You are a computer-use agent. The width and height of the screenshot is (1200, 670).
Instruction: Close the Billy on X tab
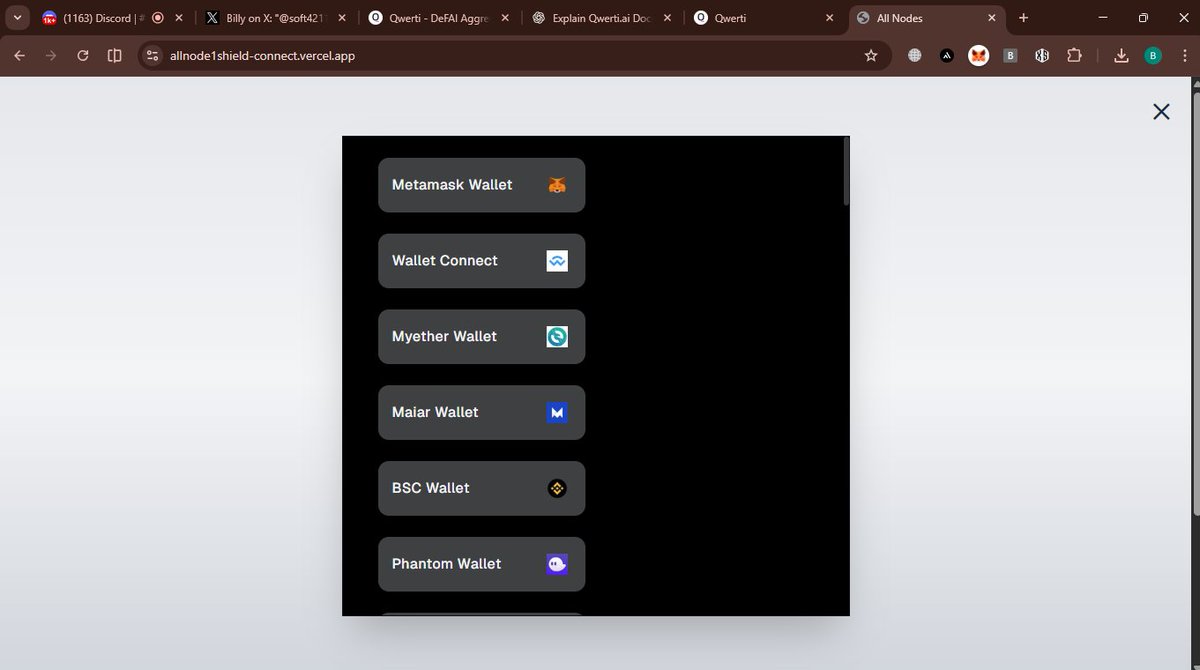point(342,18)
